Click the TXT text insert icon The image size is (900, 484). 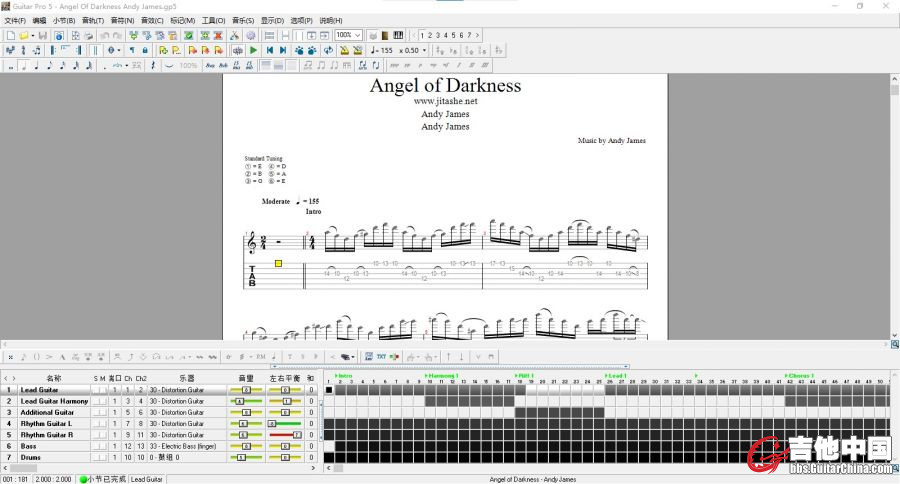click(381, 356)
